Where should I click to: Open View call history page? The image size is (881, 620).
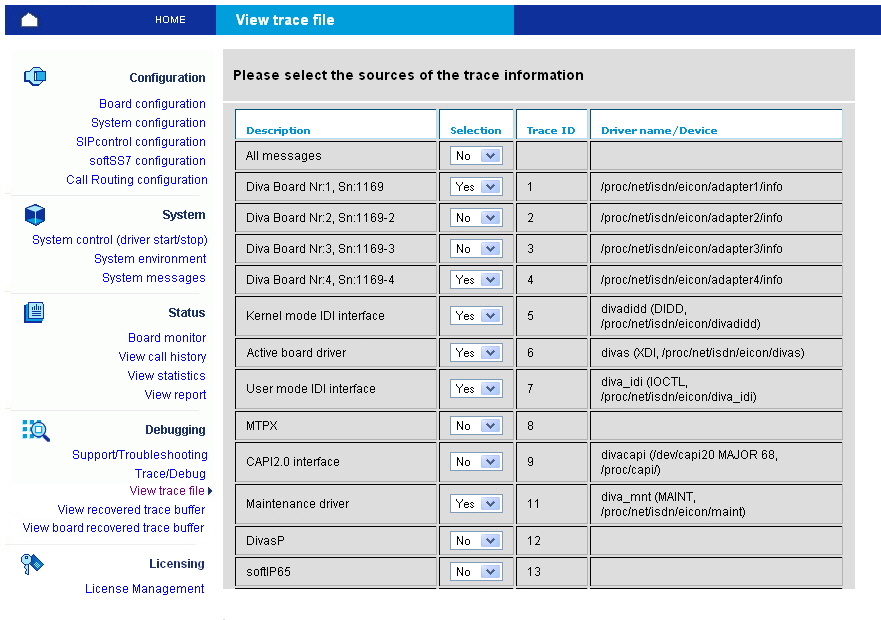(162, 357)
